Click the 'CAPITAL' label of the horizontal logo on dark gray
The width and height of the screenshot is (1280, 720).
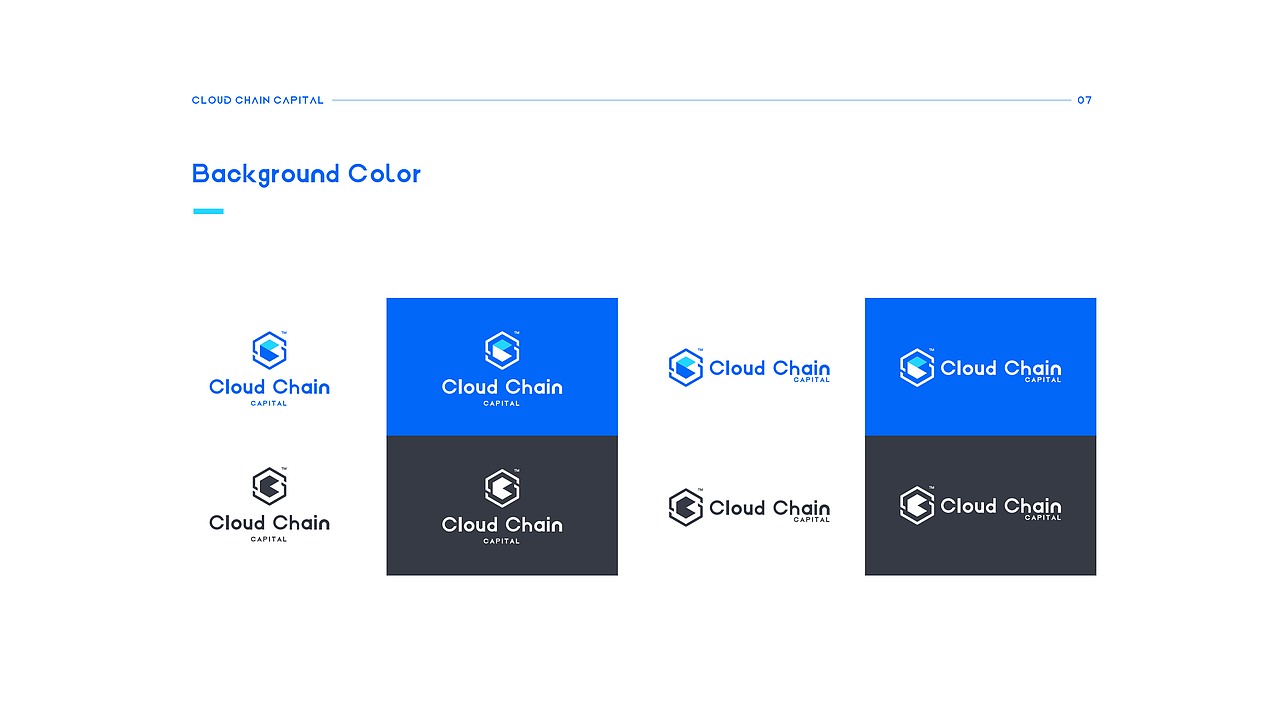point(1043,518)
